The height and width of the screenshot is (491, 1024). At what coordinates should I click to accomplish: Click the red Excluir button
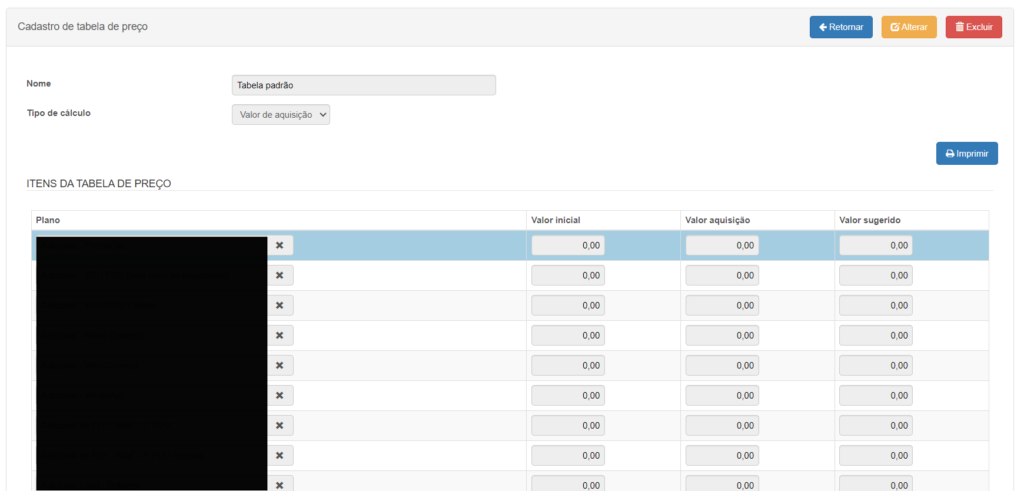pos(973,27)
